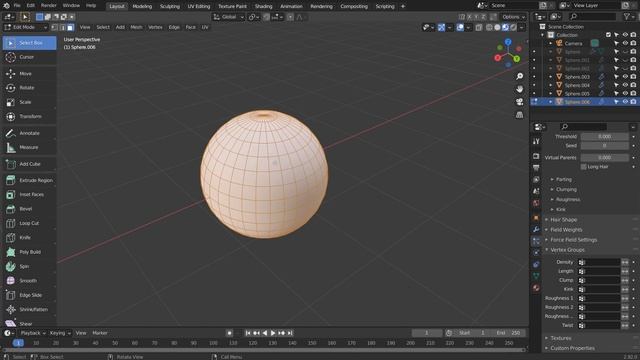
Task: Toggle the Long Hair checkbox
Action: pos(584,167)
